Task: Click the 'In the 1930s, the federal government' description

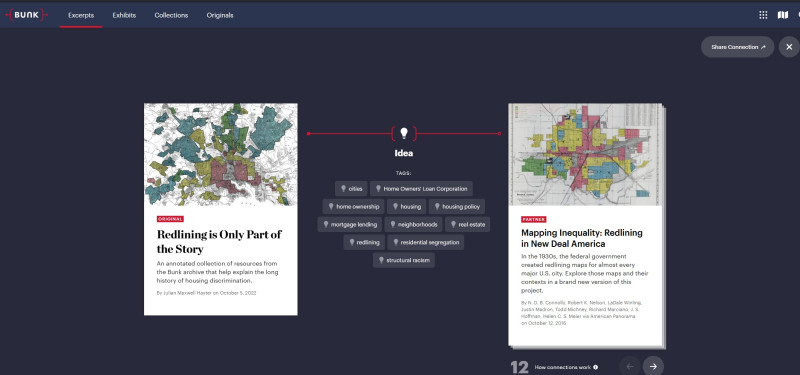Action: coord(585,273)
